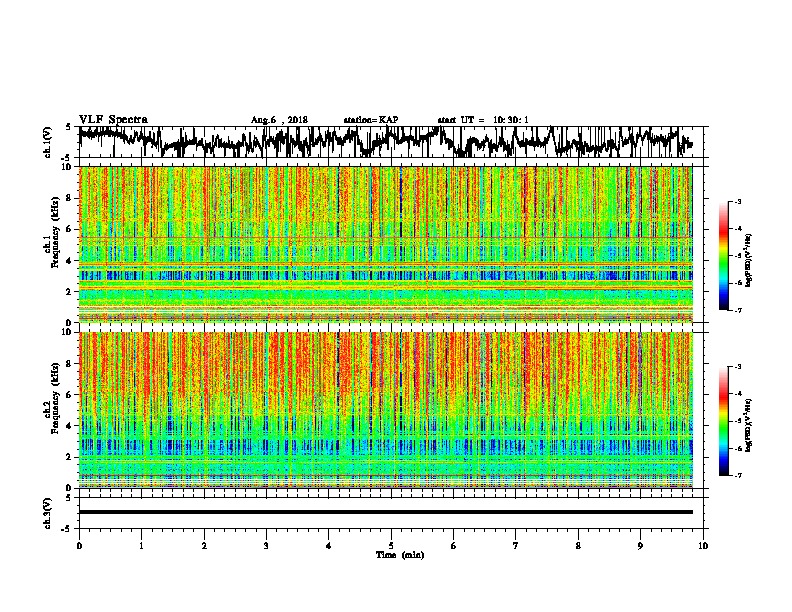Click the "VLF Spectra" plot title
792x612 pixels.
(113, 120)
